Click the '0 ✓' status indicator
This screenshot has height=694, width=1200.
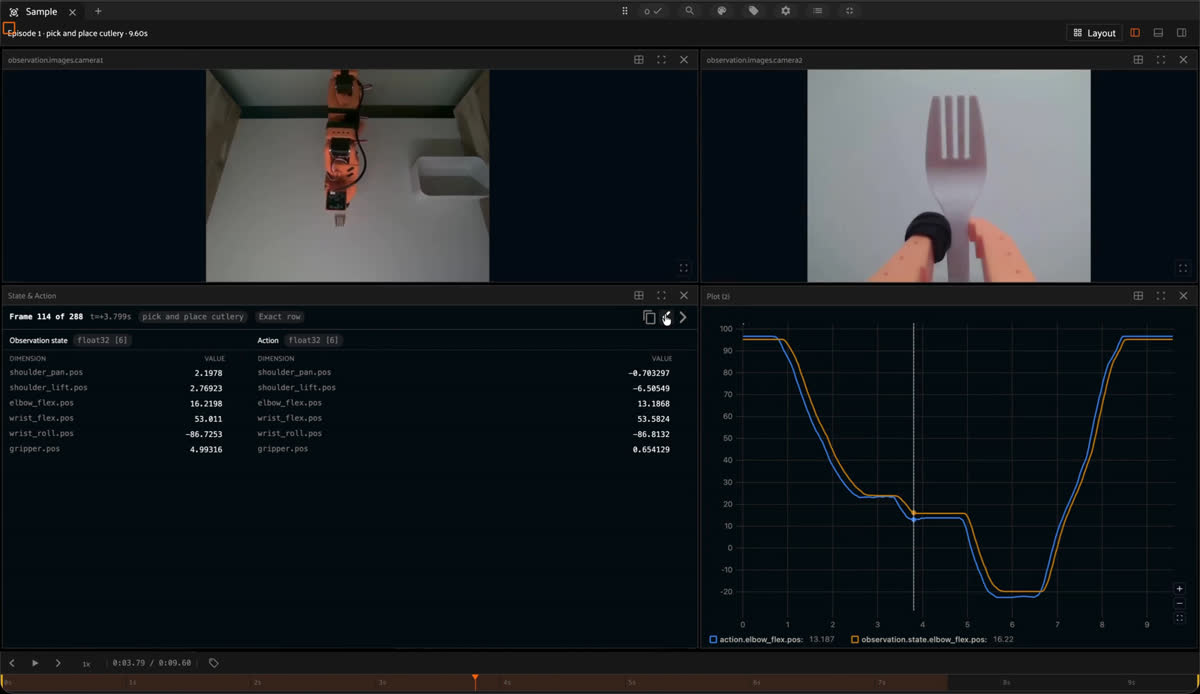pyautogui.click(x=653, y=11)
